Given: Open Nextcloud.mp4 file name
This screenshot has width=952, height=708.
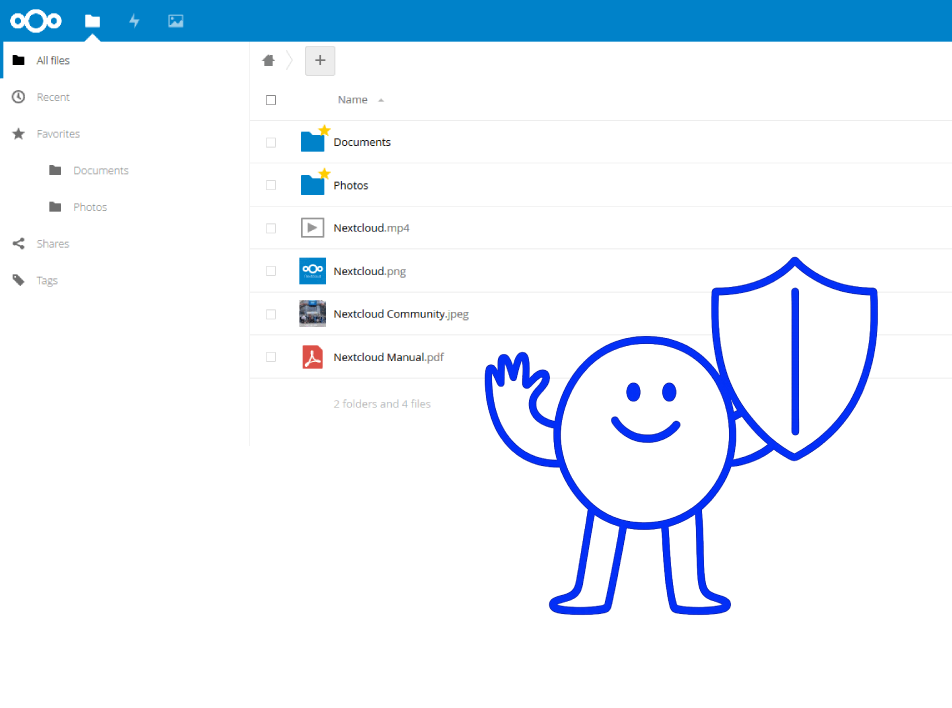Looking at the screenshot, I should 372,228.
